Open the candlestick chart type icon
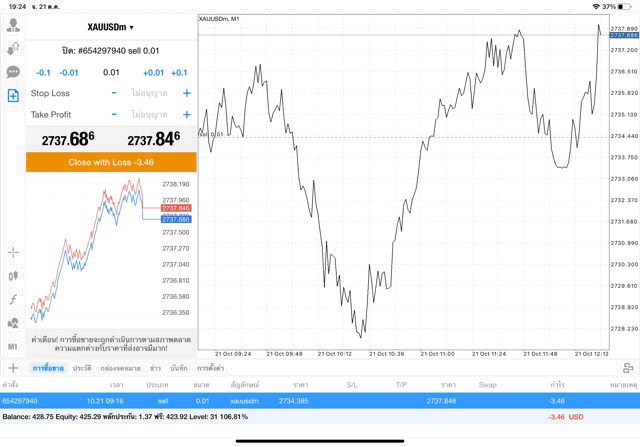 coord(13,275)
